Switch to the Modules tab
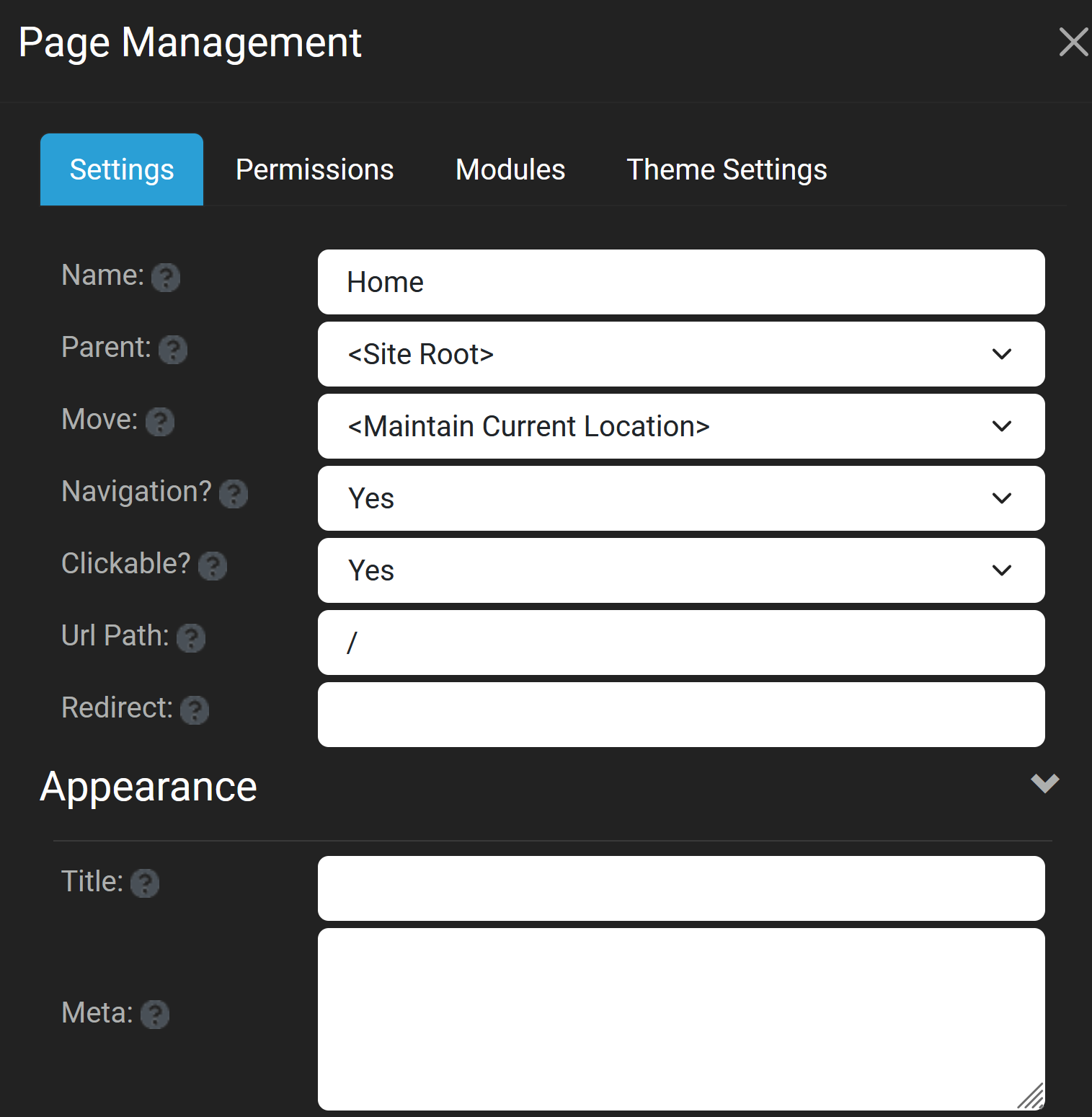Viewport: 1092px width, 1117px height. tap(510, 169)
